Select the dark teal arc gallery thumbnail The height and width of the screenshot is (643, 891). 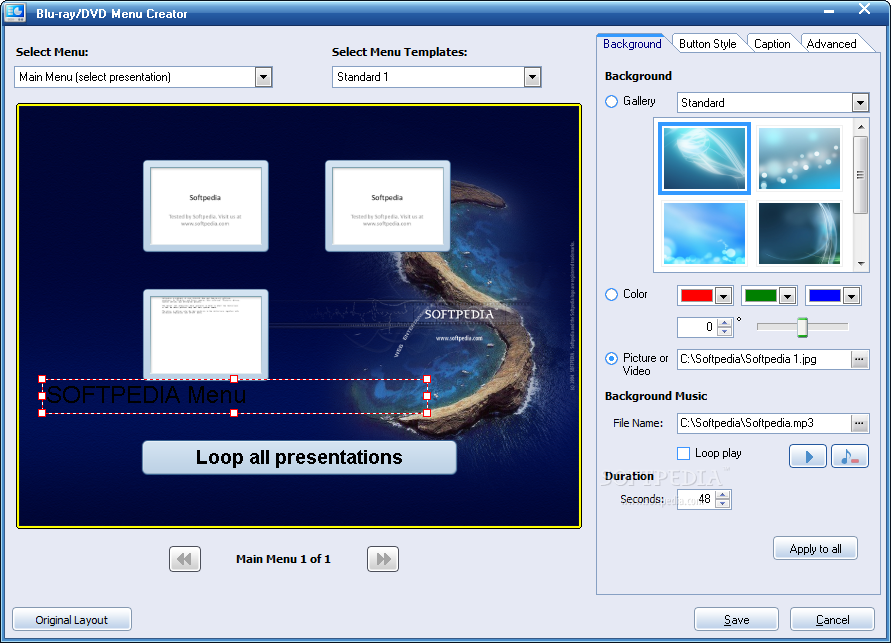point(799,233)
